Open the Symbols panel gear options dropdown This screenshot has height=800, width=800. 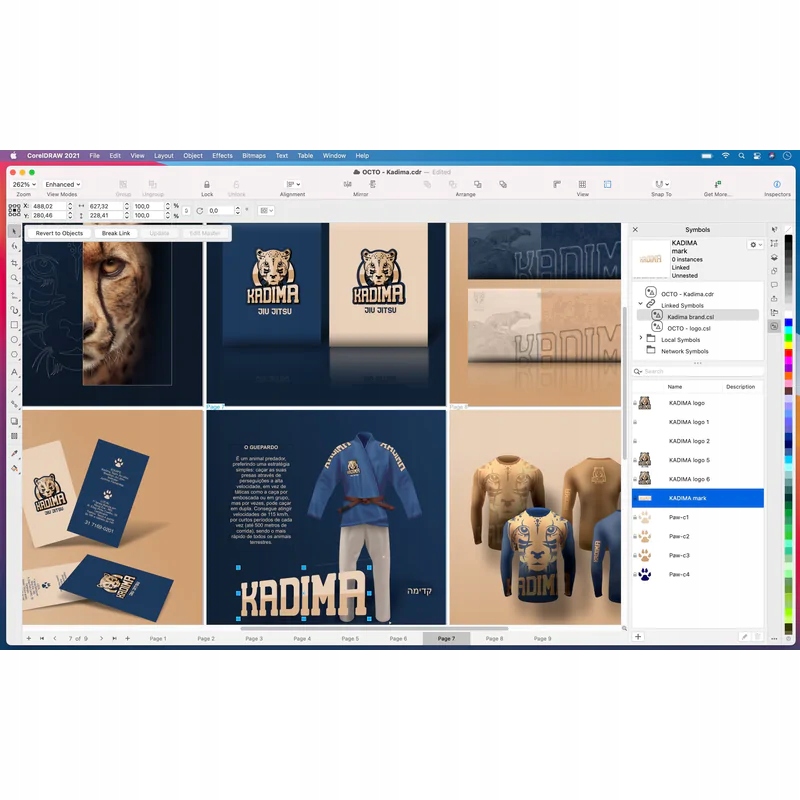(756, 245)
